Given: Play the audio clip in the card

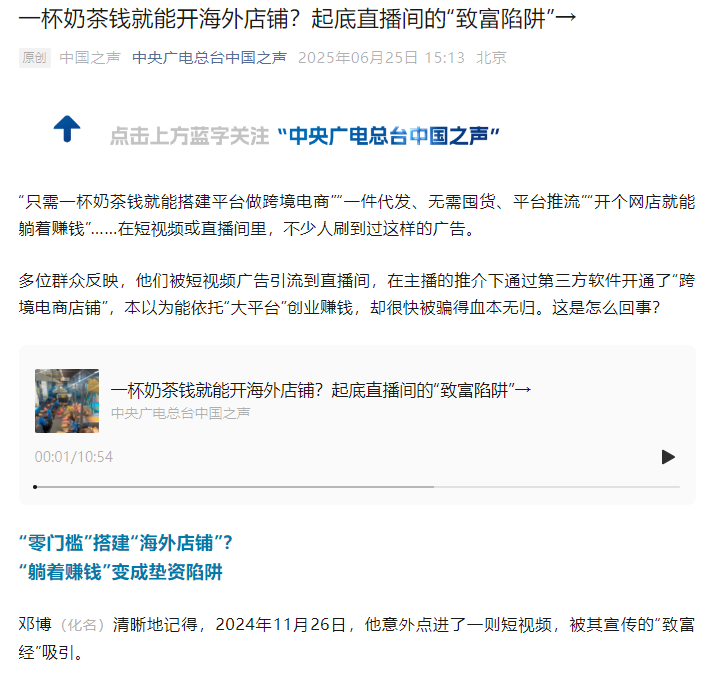Looking at the screenshot, I should pyautogui.click(x=668, y=457).
